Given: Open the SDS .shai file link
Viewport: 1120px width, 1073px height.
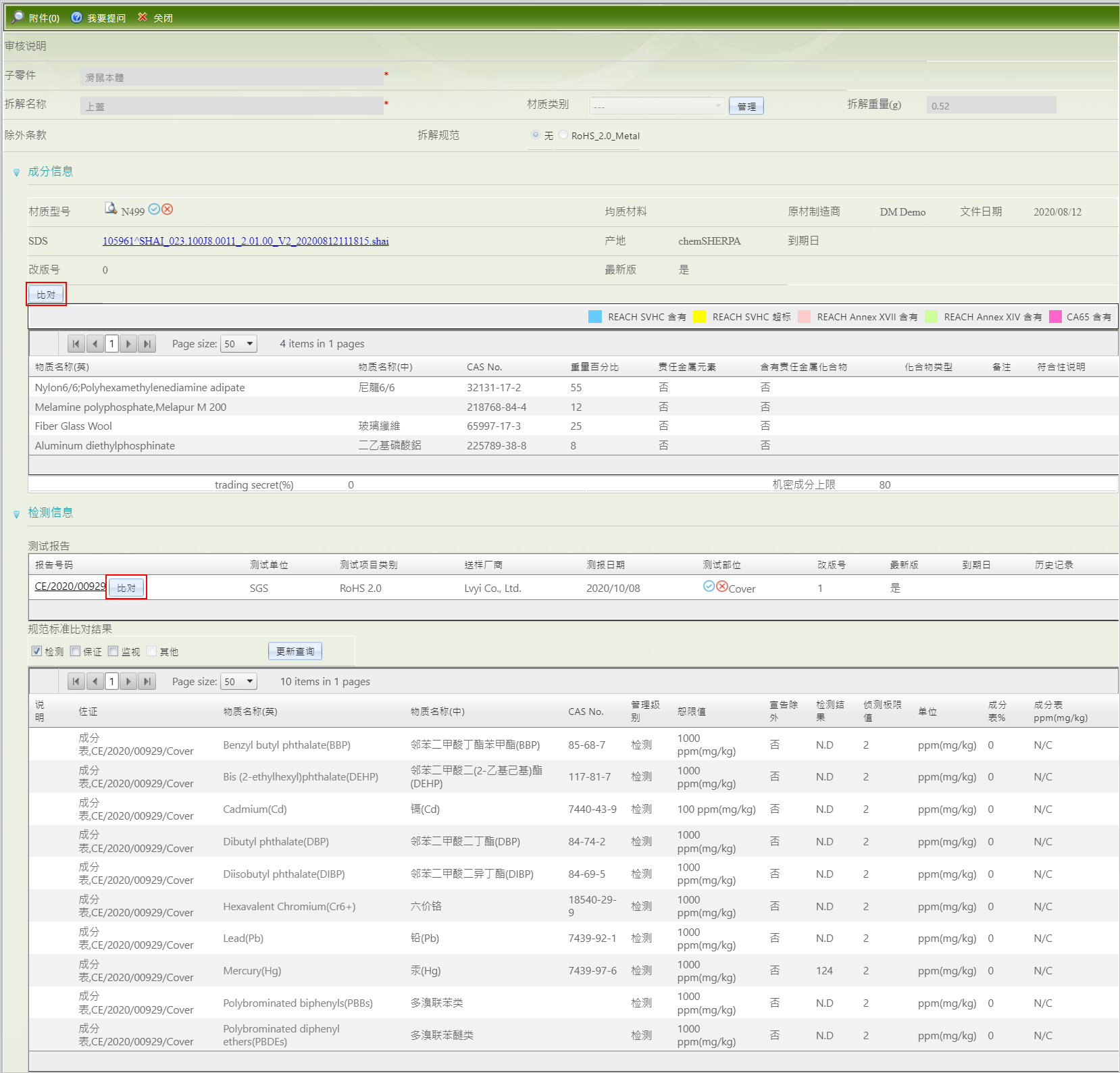Looking at the screenshot, I should click(246, 241).
